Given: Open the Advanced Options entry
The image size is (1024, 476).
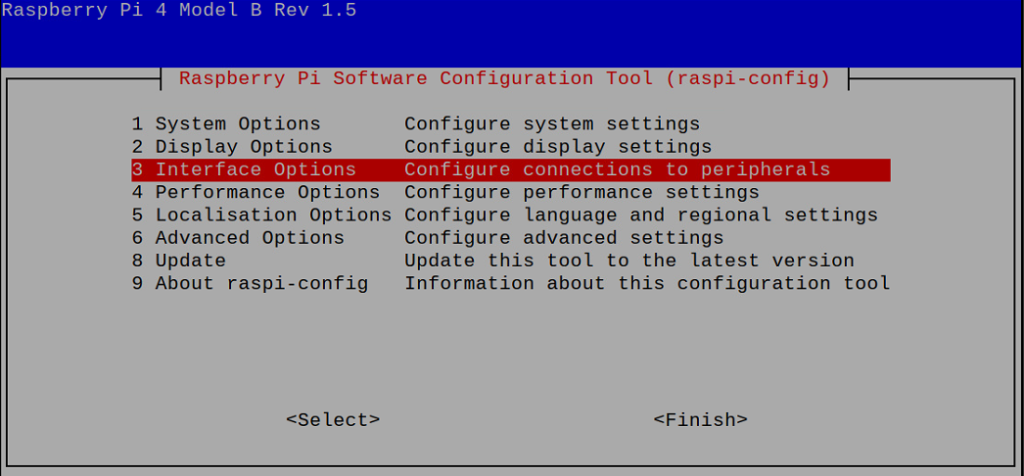Looking at the screenshot, I should (x=238, y=238).
